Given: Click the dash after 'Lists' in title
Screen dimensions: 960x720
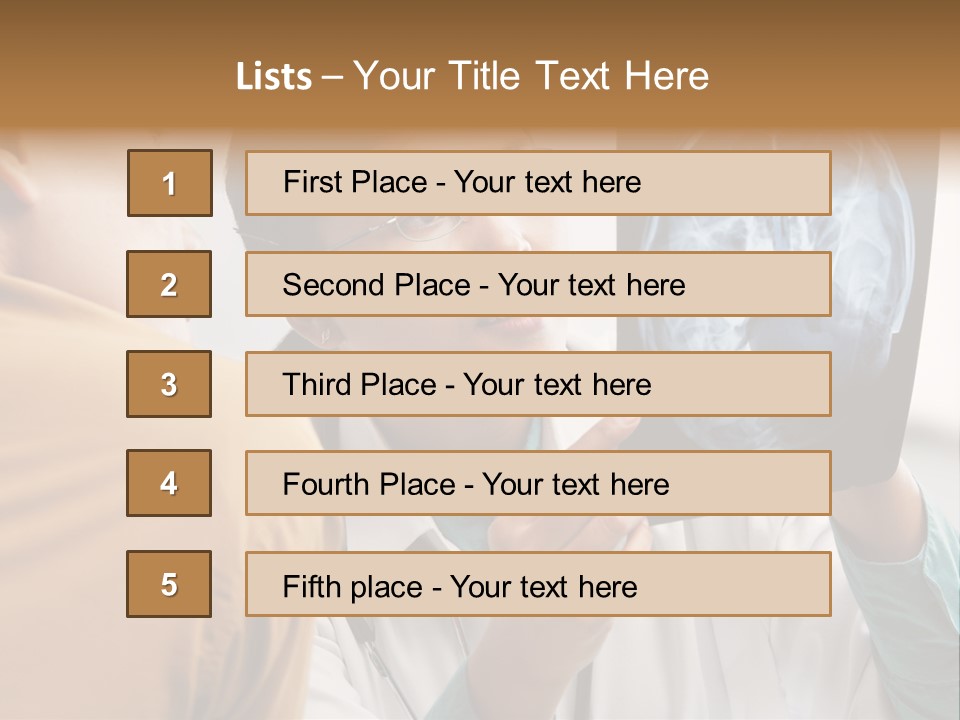Looking at the screenshot, I should 332,76.
